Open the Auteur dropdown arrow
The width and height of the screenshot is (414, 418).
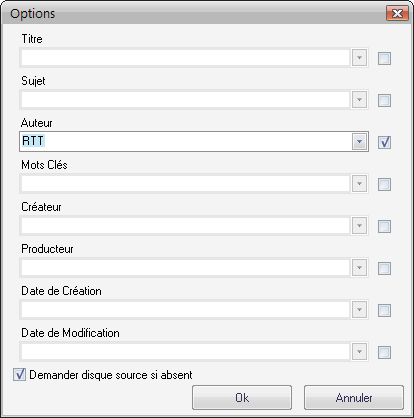(359, 142)
